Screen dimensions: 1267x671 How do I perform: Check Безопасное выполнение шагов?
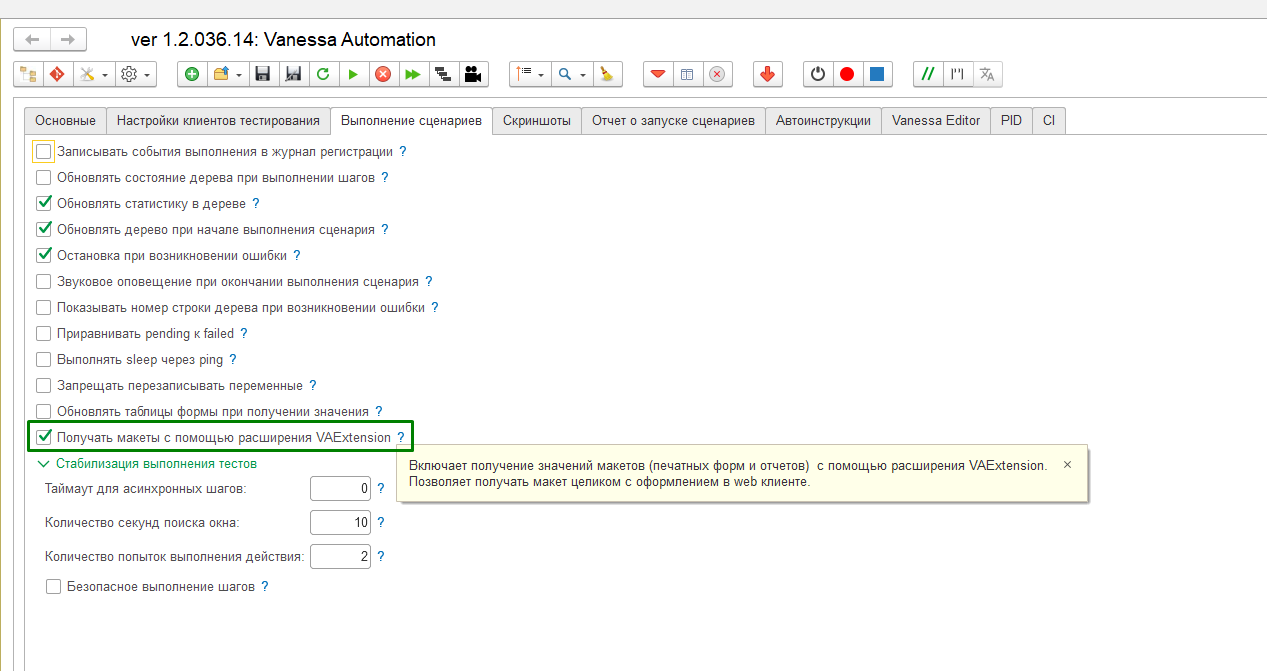point(53,587)
